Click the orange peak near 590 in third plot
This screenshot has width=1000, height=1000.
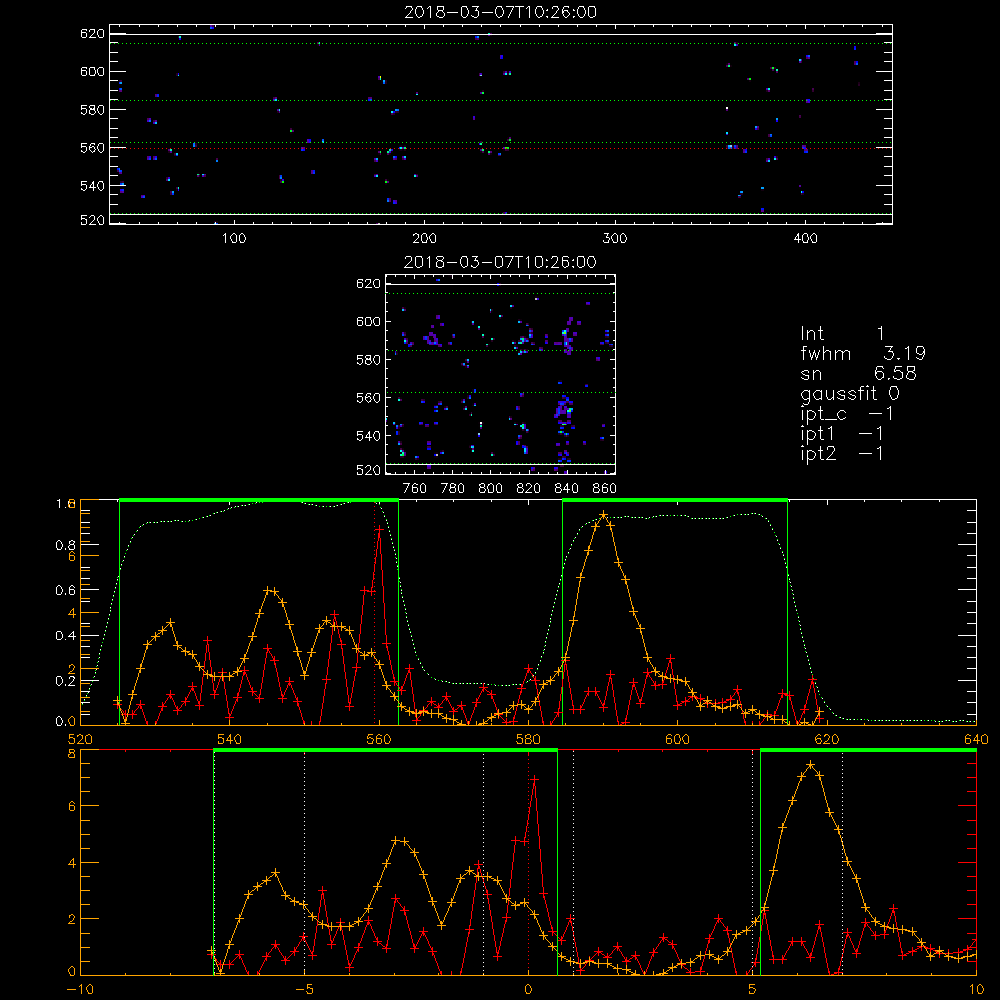[x=603, y=514]
